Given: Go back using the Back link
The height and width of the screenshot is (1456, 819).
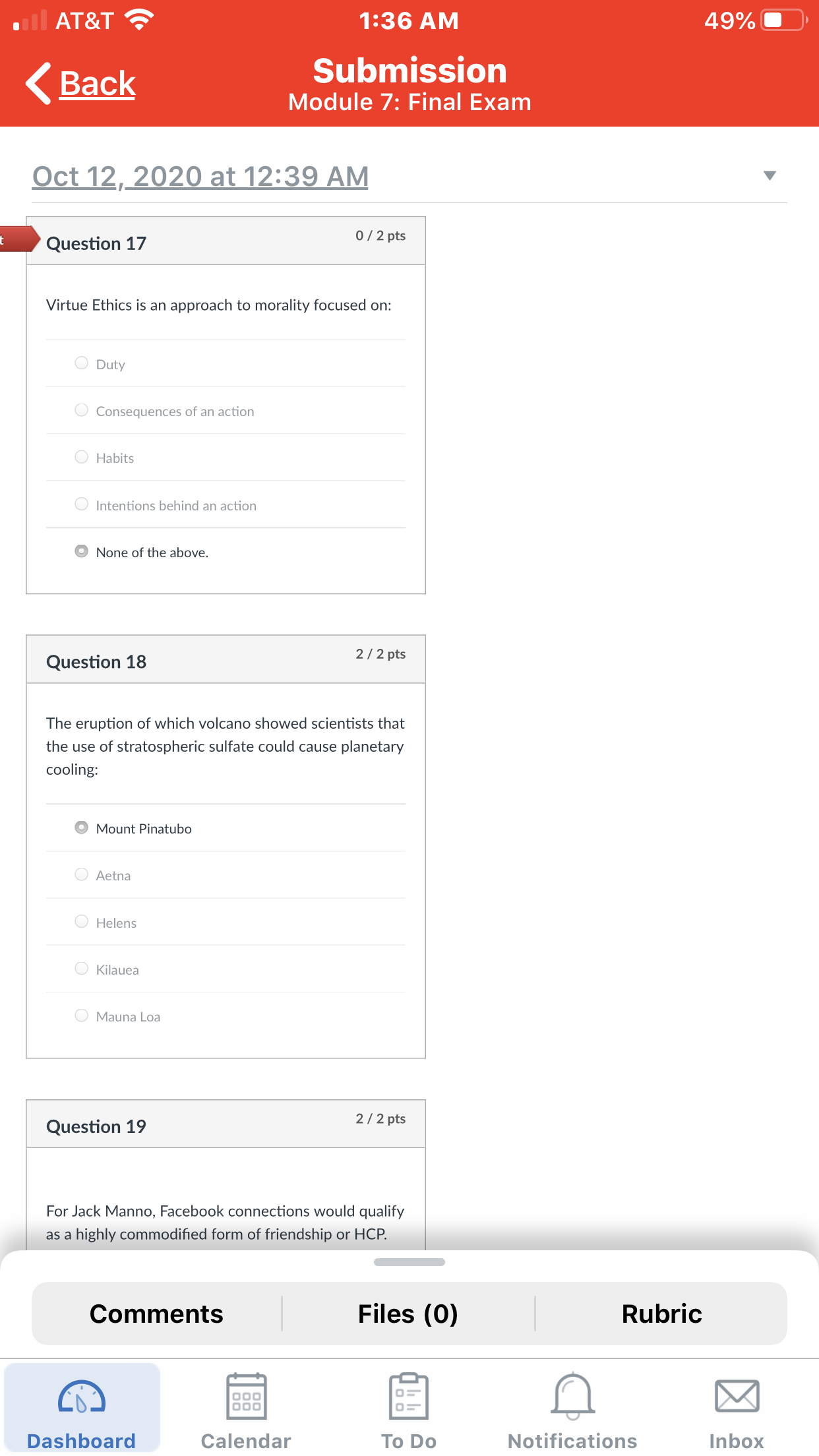Looking at the screenshot, I should (98, 84).
